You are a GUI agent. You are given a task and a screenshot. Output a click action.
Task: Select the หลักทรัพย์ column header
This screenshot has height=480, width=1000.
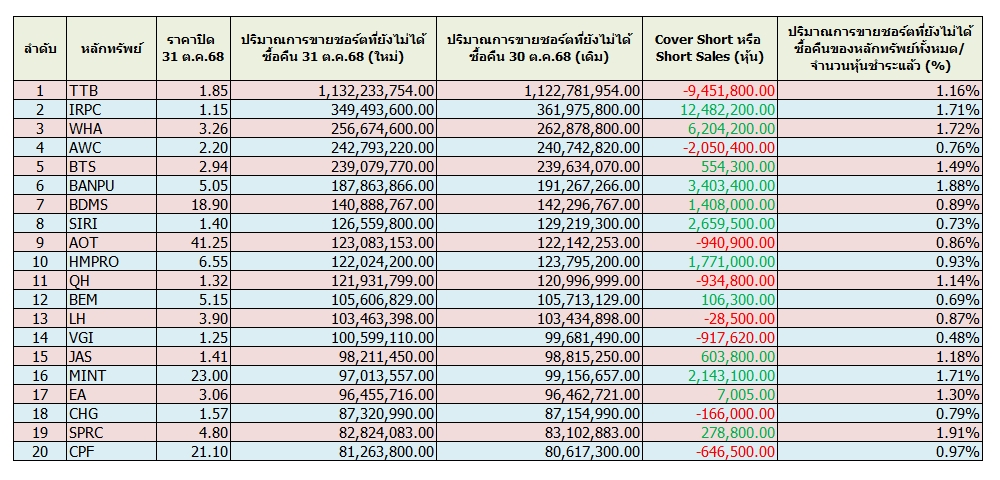click(x=109, y=48)
